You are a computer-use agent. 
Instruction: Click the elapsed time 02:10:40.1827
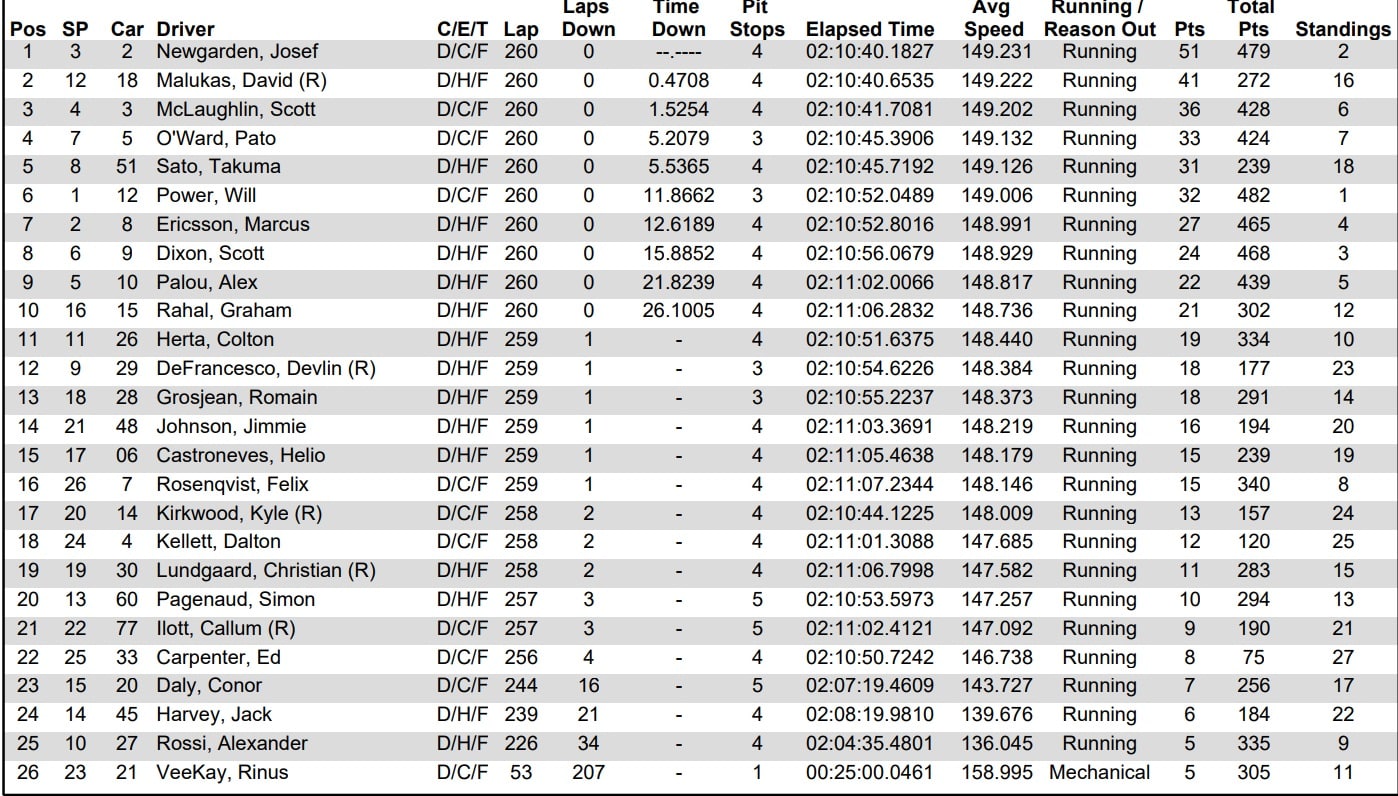869,52
